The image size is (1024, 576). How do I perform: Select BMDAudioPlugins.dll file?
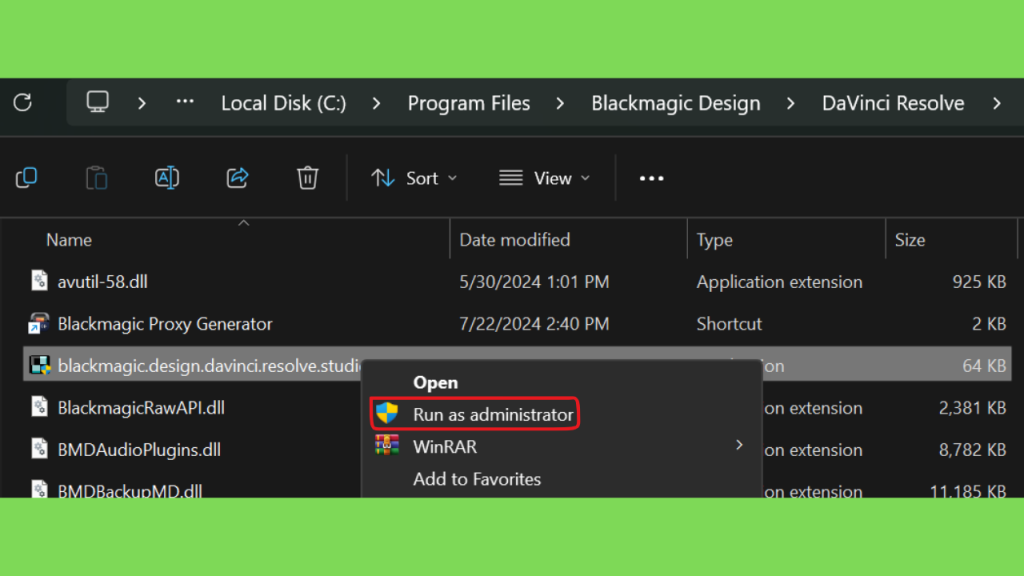point(139,450)
